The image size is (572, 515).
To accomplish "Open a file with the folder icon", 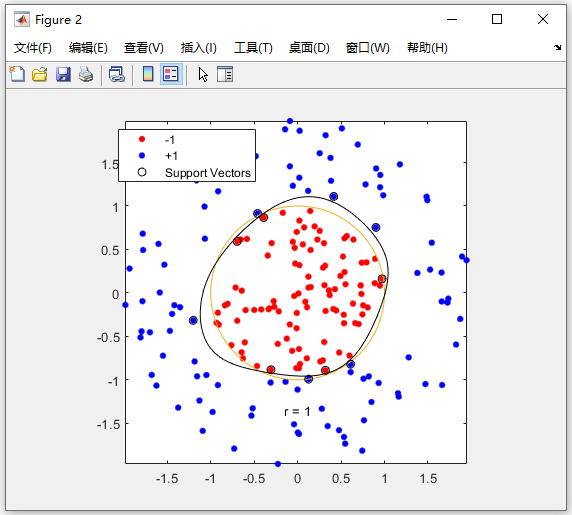I will pos(40,74).
